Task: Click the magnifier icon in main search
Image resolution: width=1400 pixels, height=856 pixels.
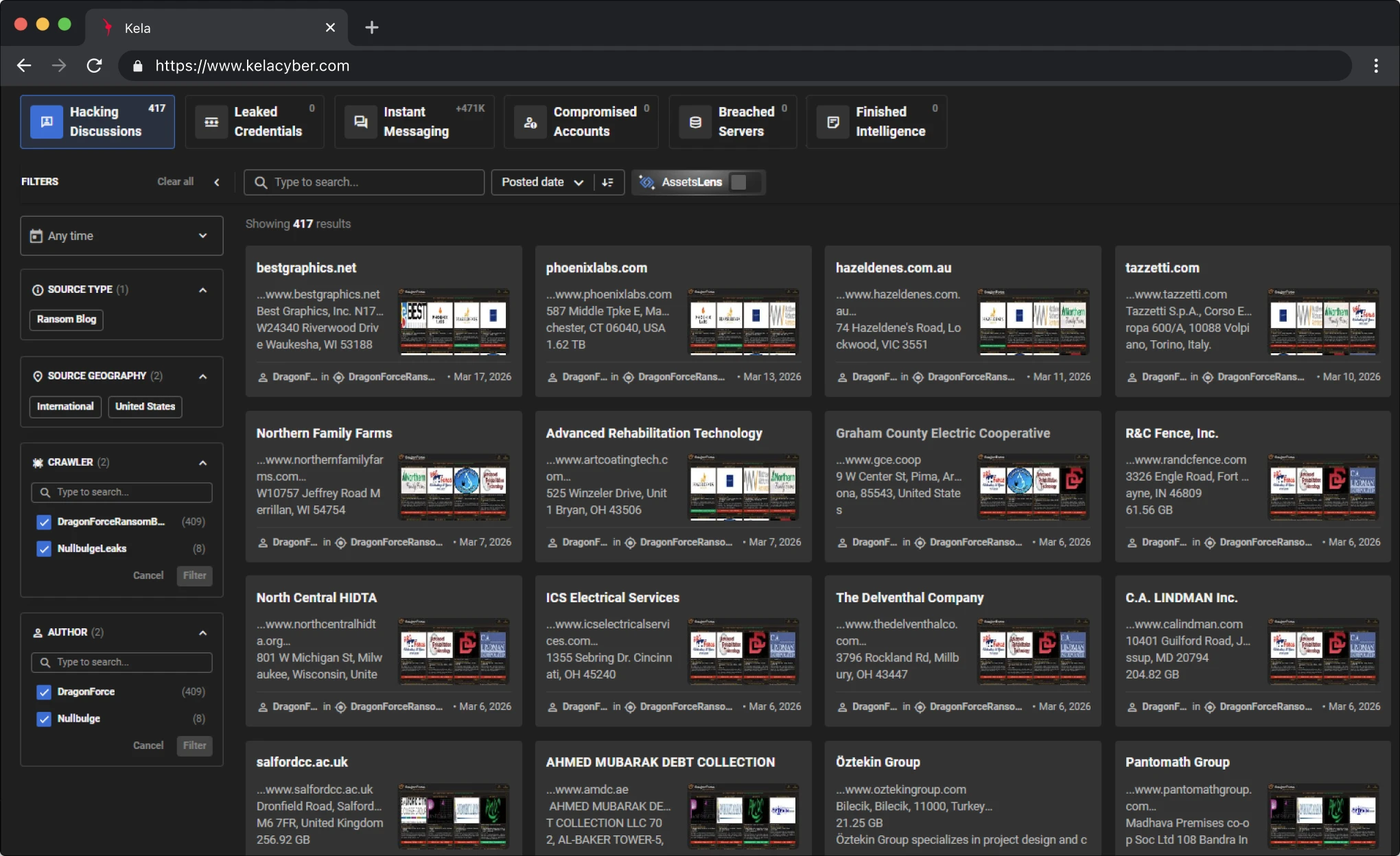Action: [261, 182]
